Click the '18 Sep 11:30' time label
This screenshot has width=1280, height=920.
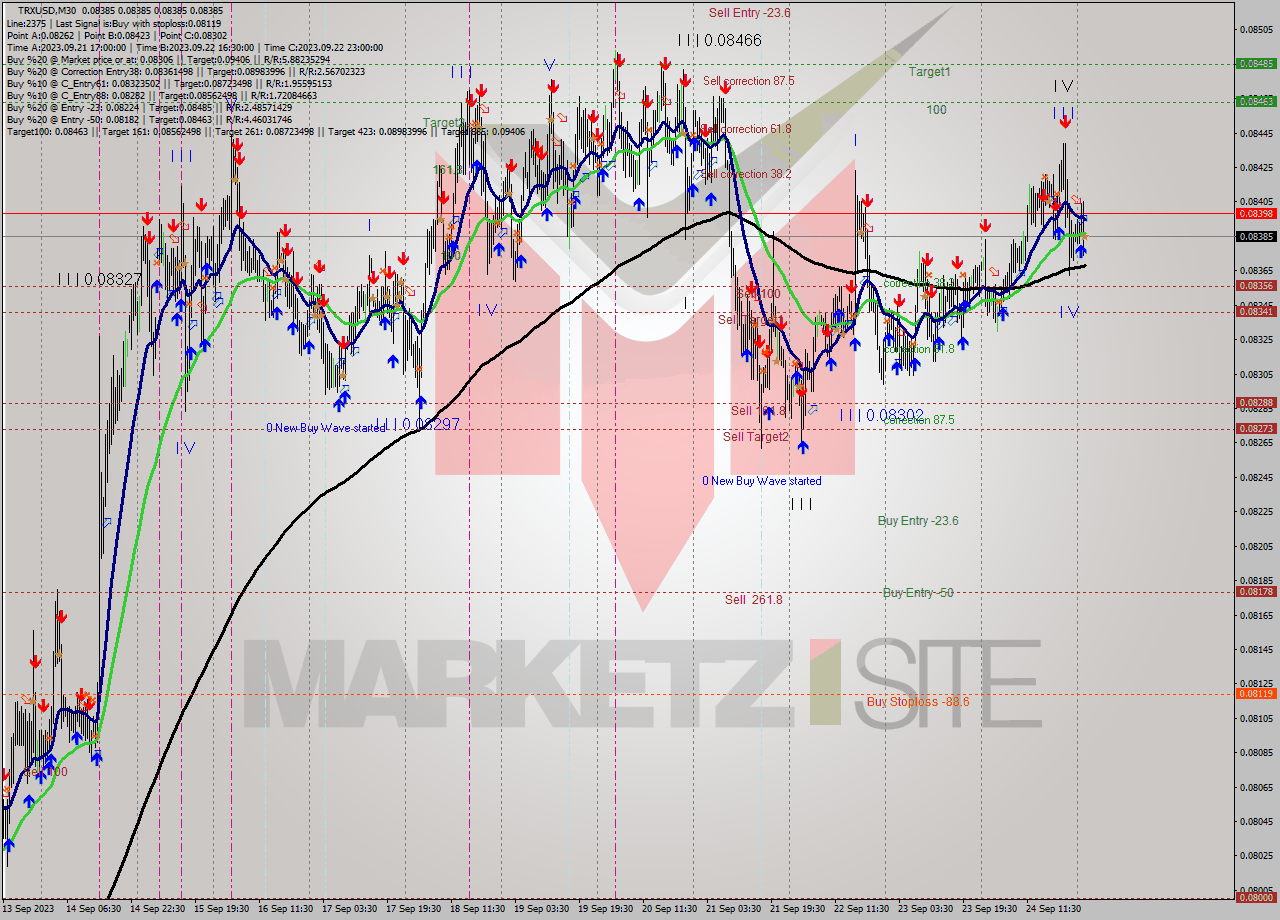[x=478, y=909]
